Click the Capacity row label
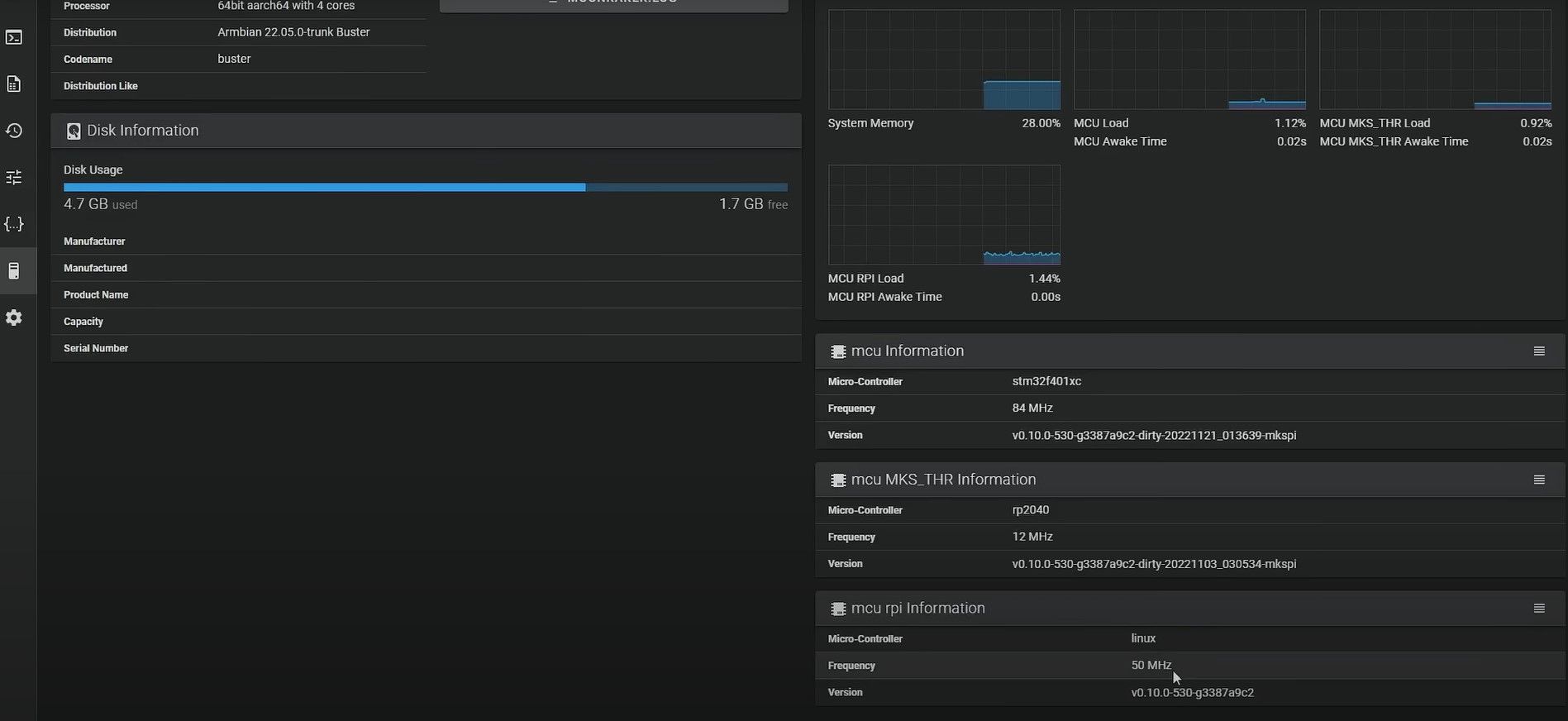Screen dimensions: 1568x721 tap(83, 322)
